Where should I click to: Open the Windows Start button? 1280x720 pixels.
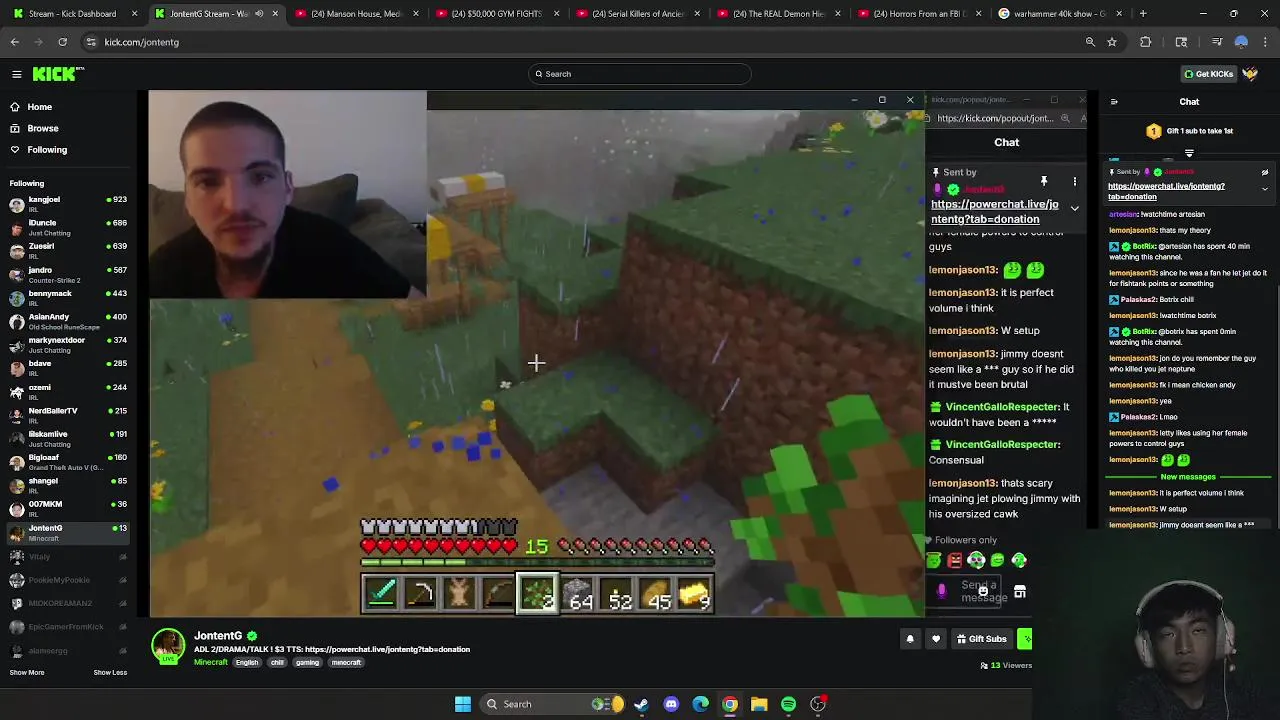click(463, 704)
